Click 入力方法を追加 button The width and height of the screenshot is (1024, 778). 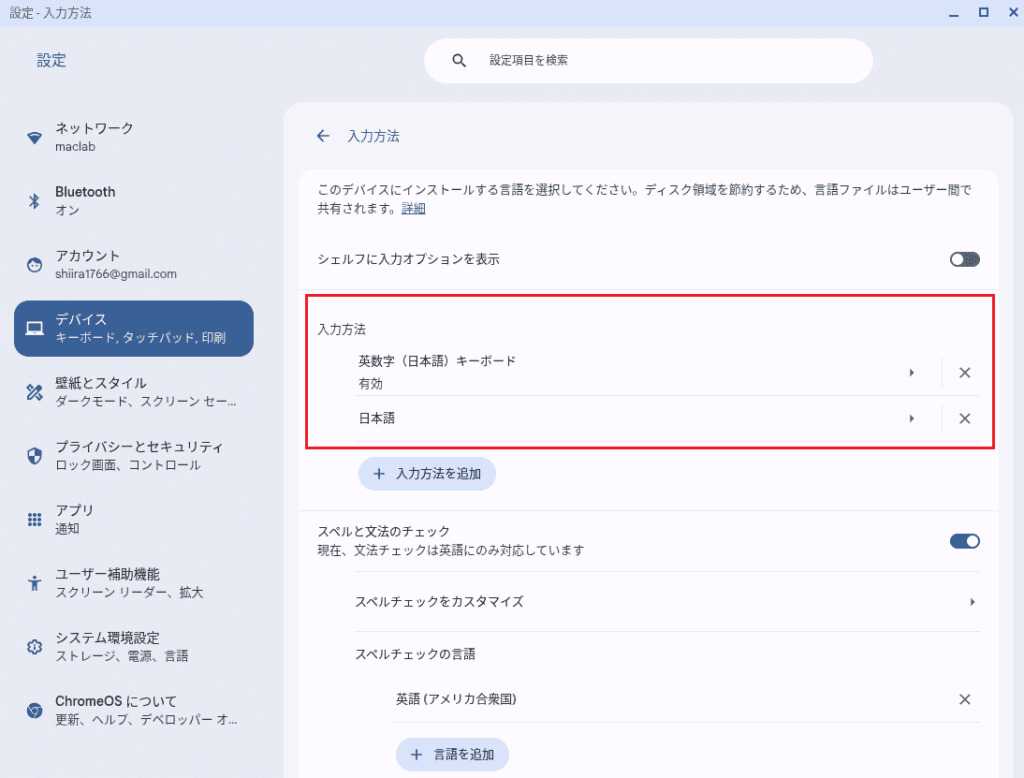pyautogui.click(x=427, y=474)
